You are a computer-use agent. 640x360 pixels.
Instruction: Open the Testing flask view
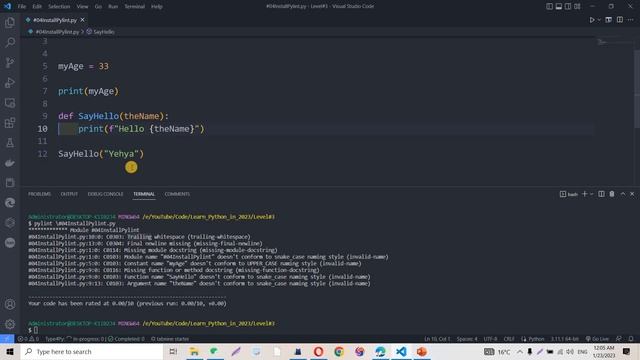pyautogui.click(x=10, y=143)
